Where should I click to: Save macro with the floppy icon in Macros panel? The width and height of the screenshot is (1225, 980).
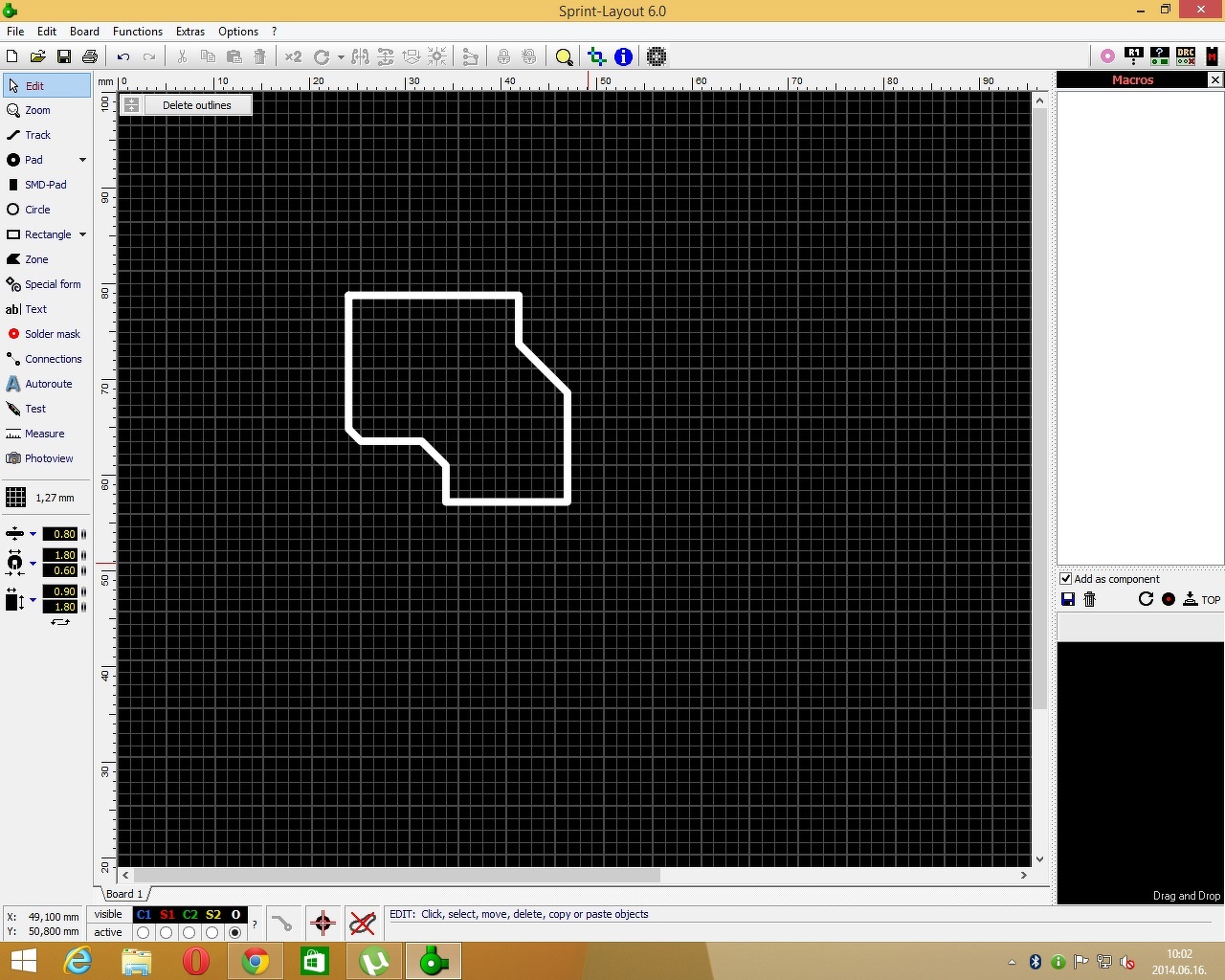point(1068,599)
